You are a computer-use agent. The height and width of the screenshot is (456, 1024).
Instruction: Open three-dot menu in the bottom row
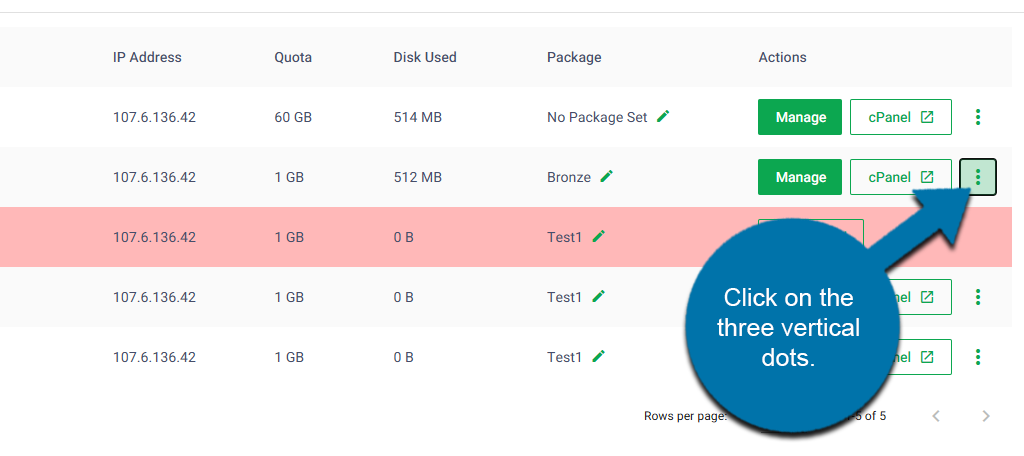(x=978, y=357)
